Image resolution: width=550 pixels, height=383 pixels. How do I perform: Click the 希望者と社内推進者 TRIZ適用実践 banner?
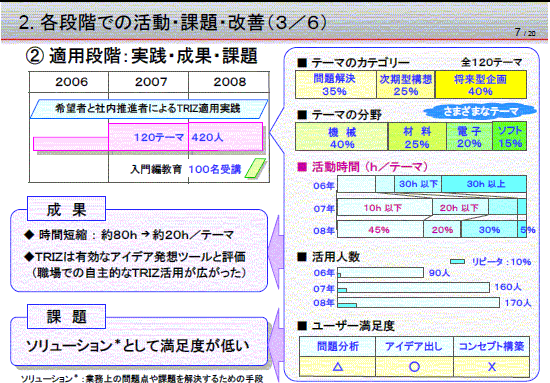point(149,109)
